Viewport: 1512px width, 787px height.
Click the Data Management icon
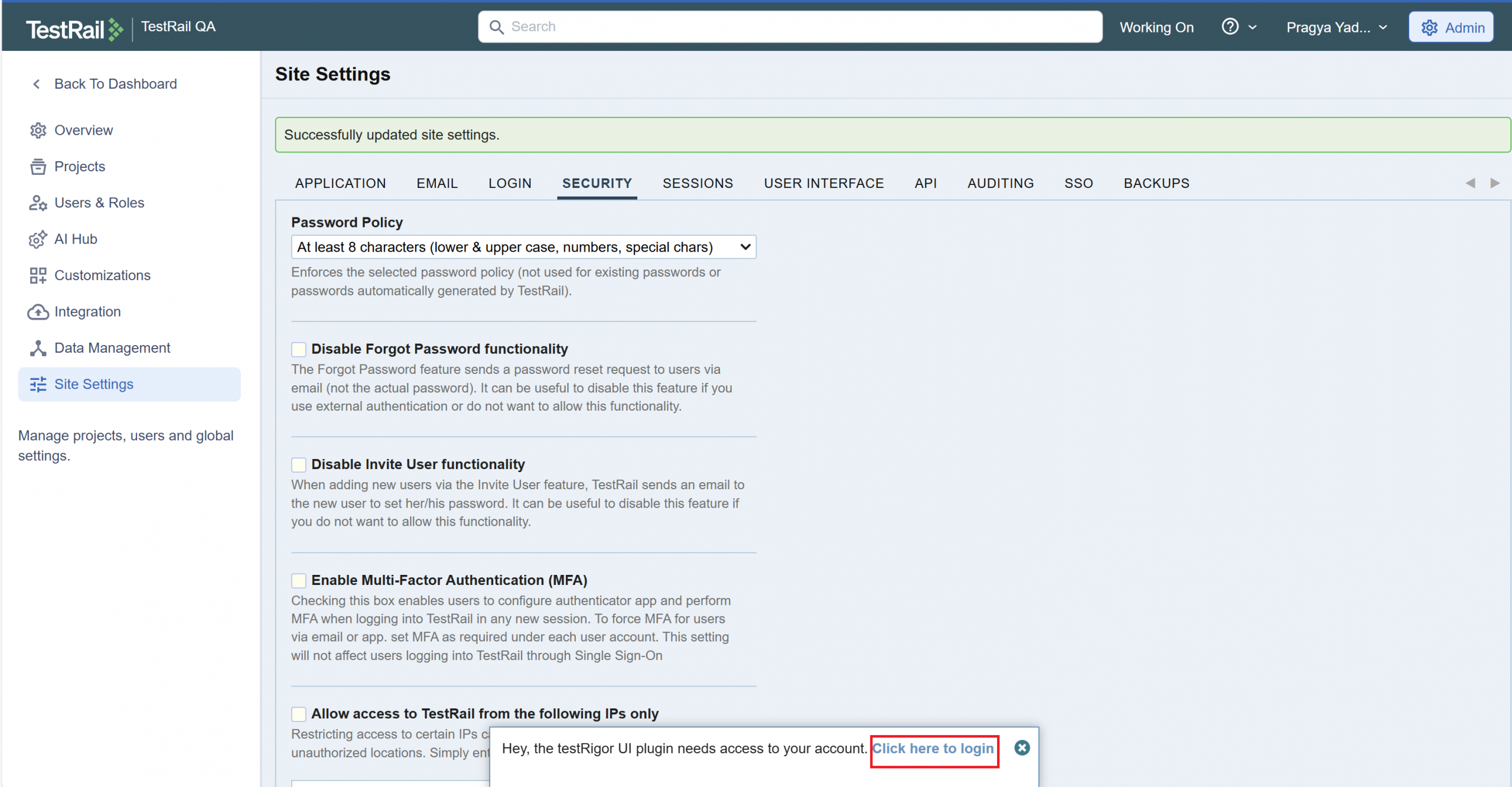coord(38,348)
